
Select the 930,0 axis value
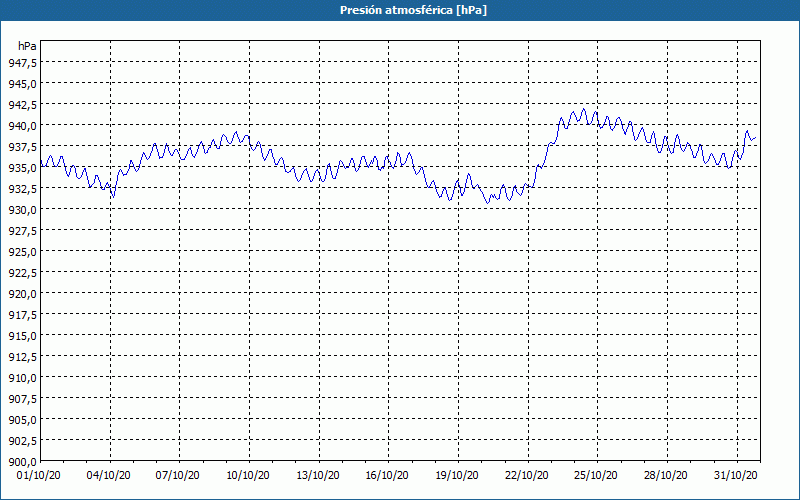pyautogui.click(x=22, y=210)
